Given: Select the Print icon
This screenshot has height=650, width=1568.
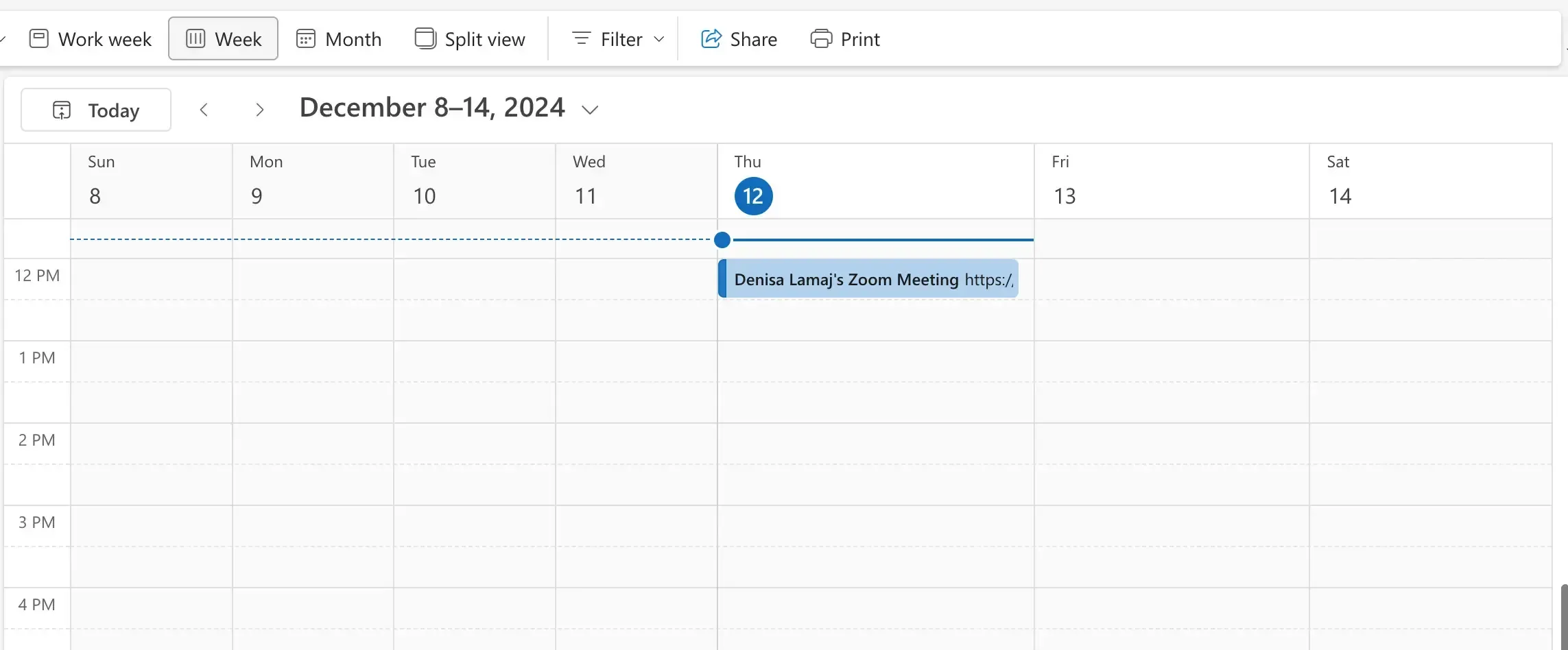Looking at the screenshot, I should coord(821,38).
